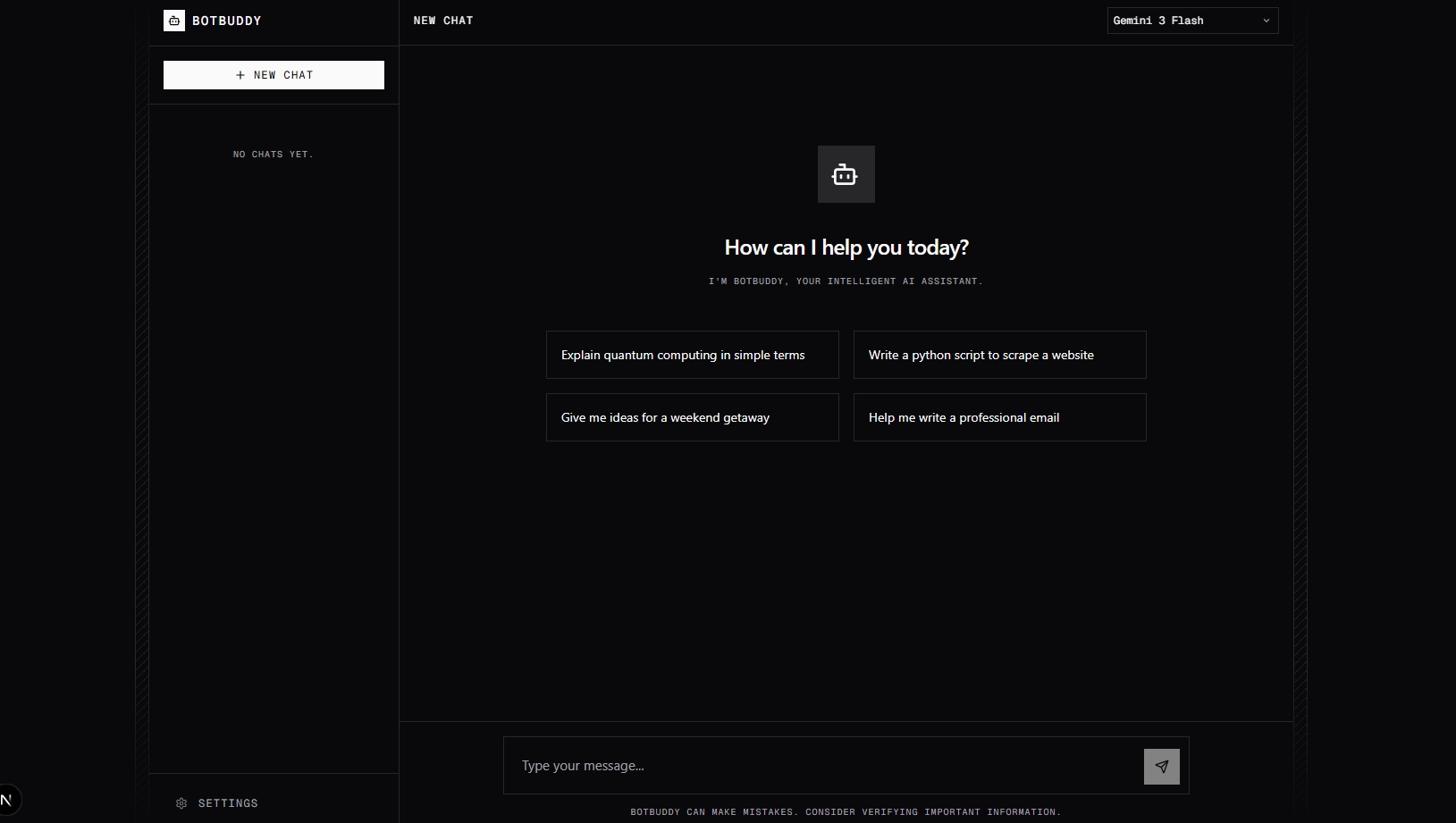Choose 'Write a python script to scrape a website'

pos(1000,355)
